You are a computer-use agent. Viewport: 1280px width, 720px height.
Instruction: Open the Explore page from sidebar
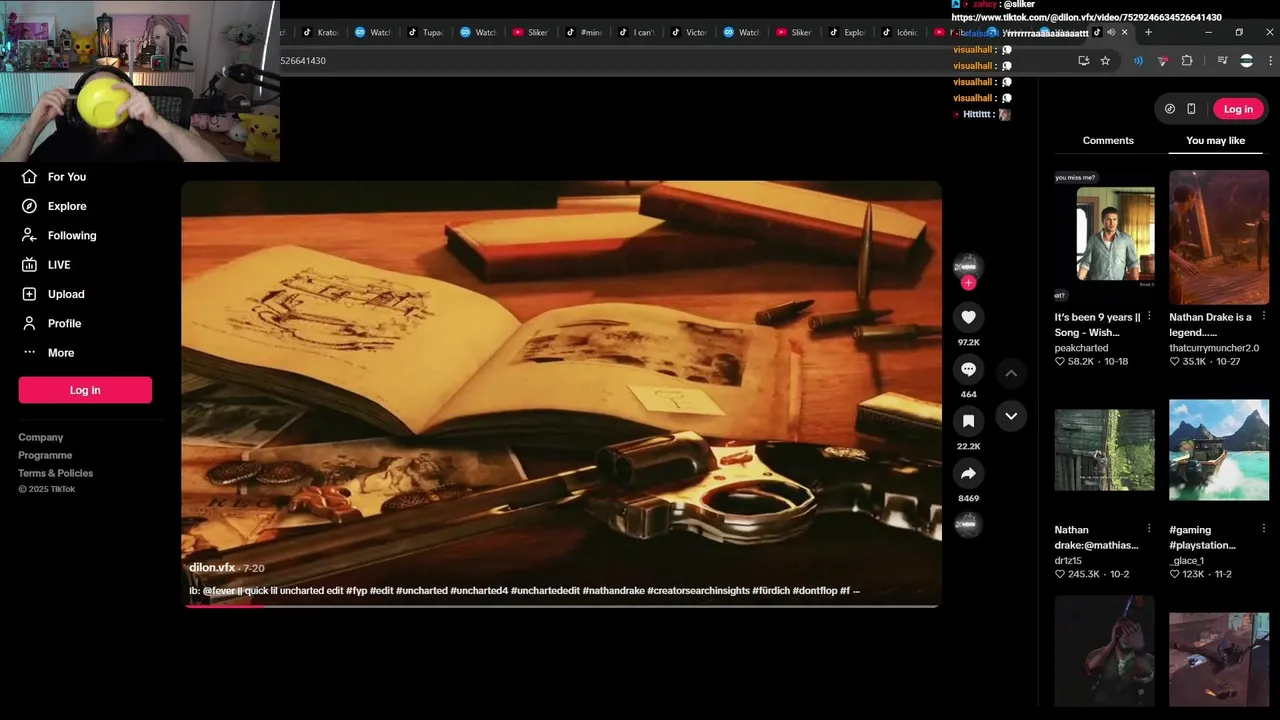[x=55, y=206]
